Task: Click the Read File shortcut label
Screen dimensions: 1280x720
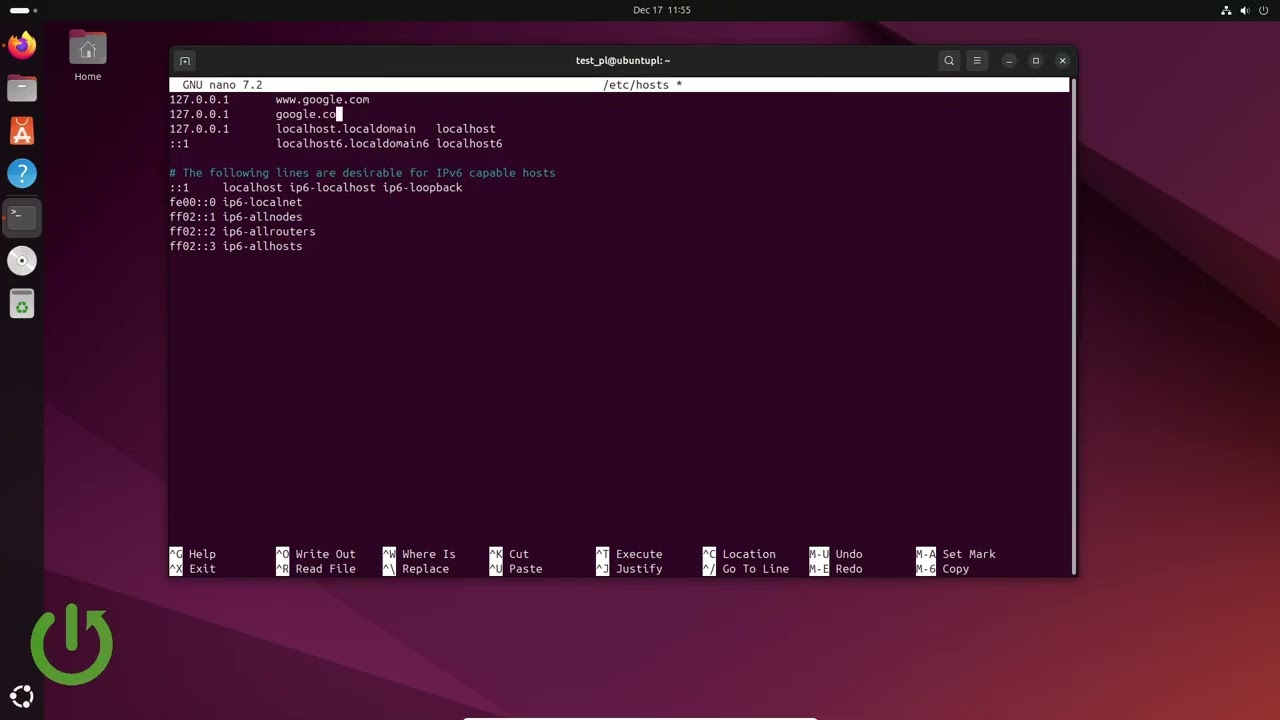Action: (x=325, y=569)
